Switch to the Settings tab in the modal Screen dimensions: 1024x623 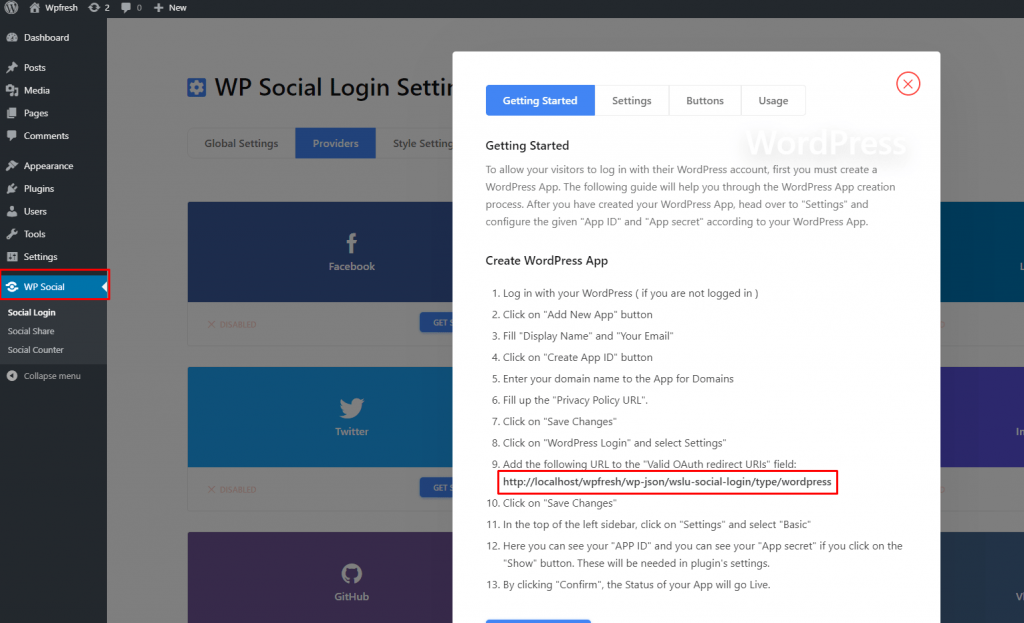coord(632,101)
